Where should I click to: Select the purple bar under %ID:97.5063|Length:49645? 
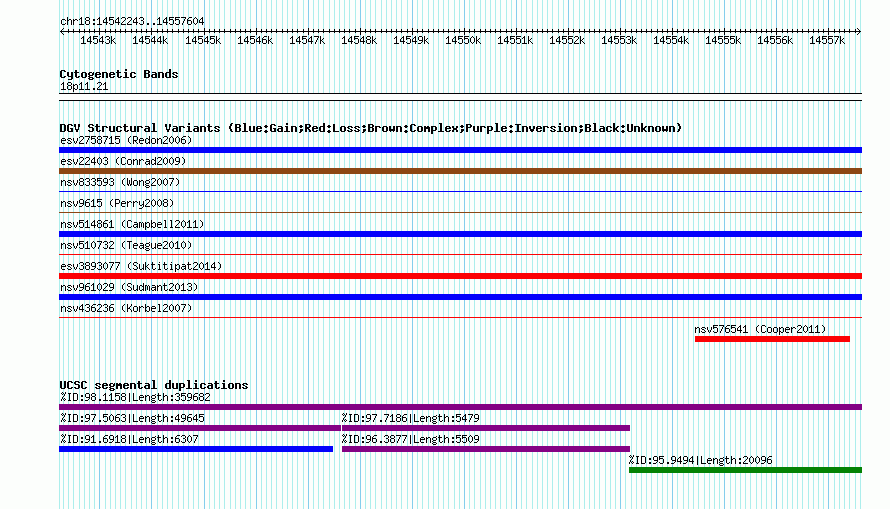click(200, 428)
